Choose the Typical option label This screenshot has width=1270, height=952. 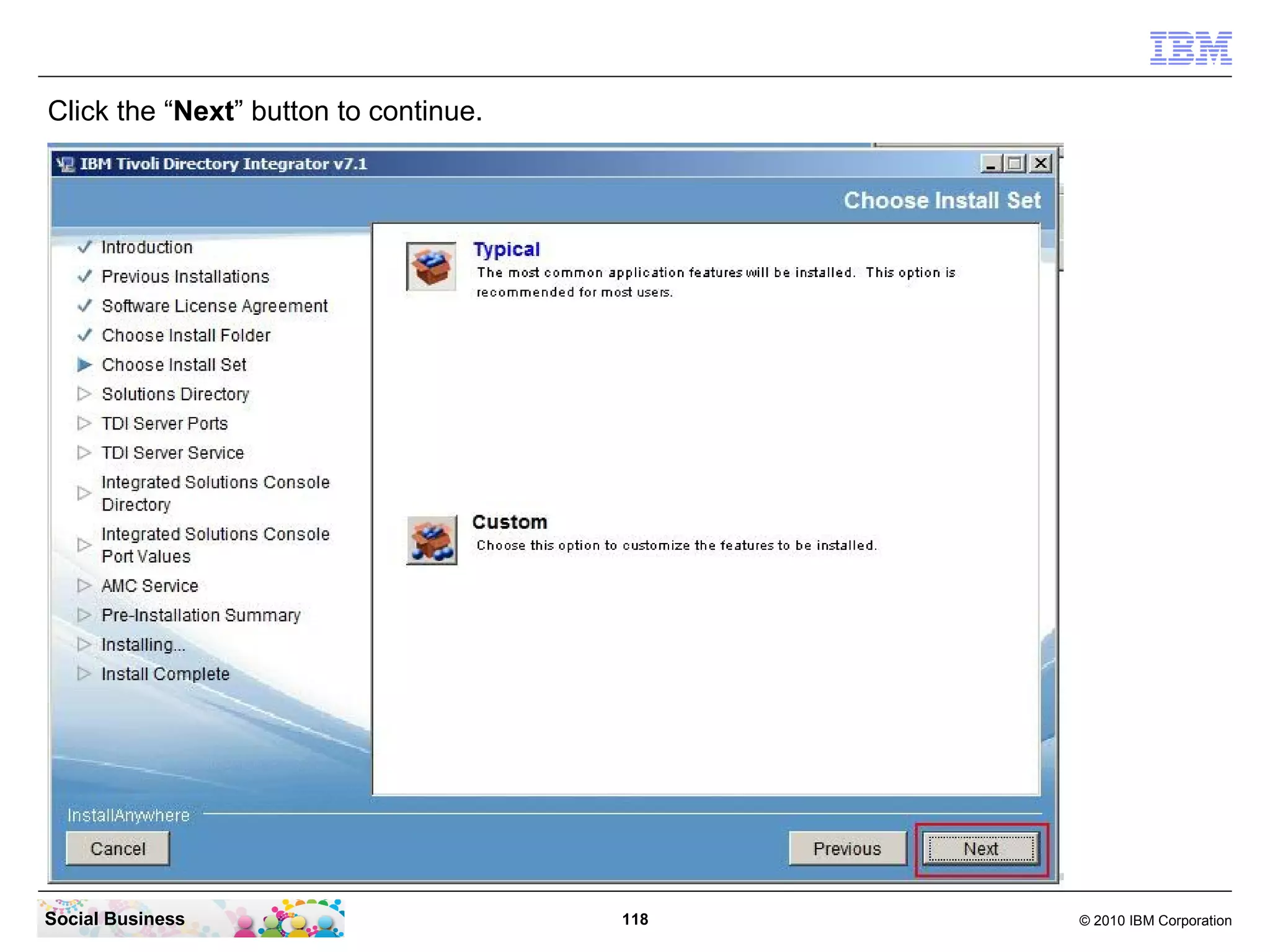click(x=507, y=249)
